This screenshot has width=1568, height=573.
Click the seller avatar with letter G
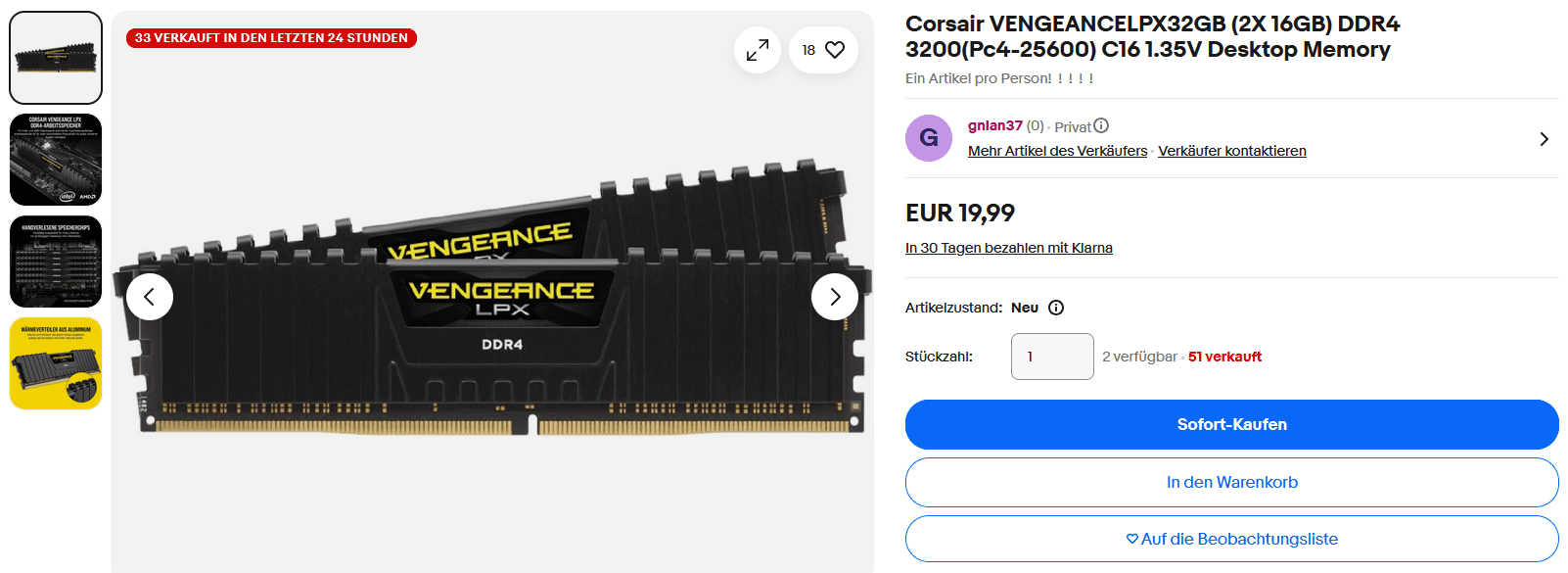929,138
